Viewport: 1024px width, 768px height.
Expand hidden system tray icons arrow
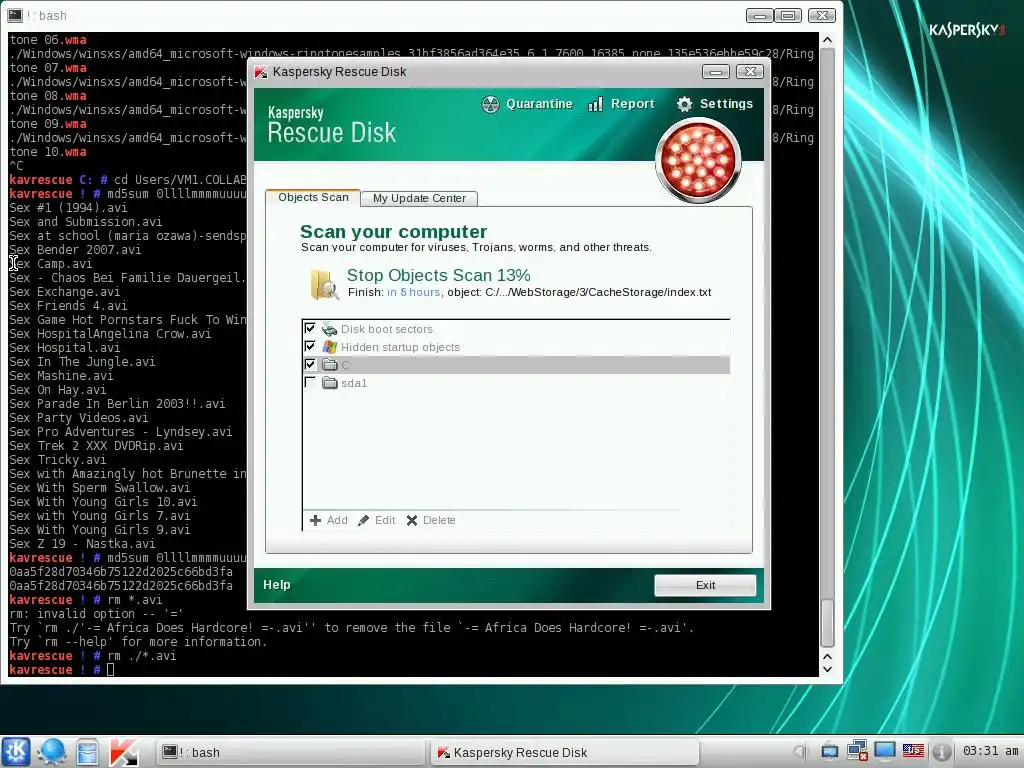coord(799,752)
